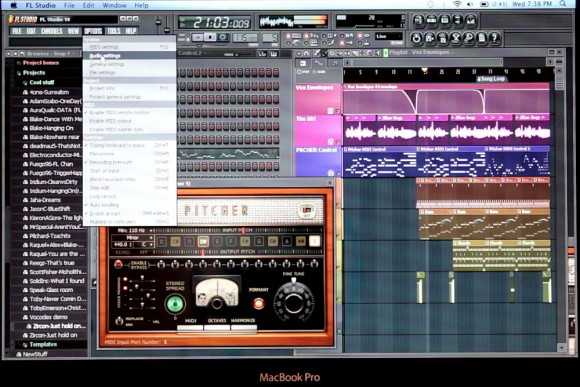Screen dimensions: 580x387
Task: Click the speaker icon in Playlist toolbar
Action: click(x=377, y=54)
